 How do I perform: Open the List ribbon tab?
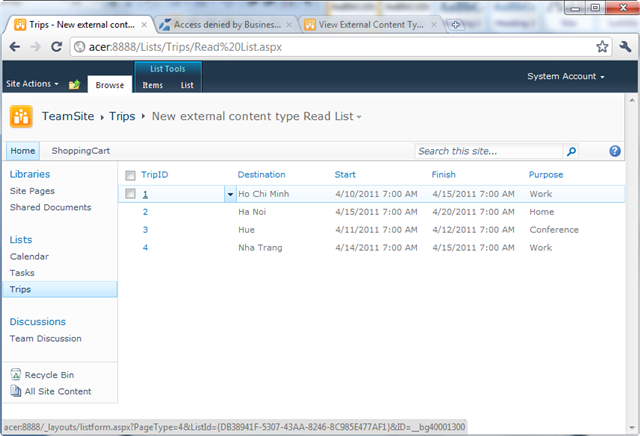[x=187, y=85]
